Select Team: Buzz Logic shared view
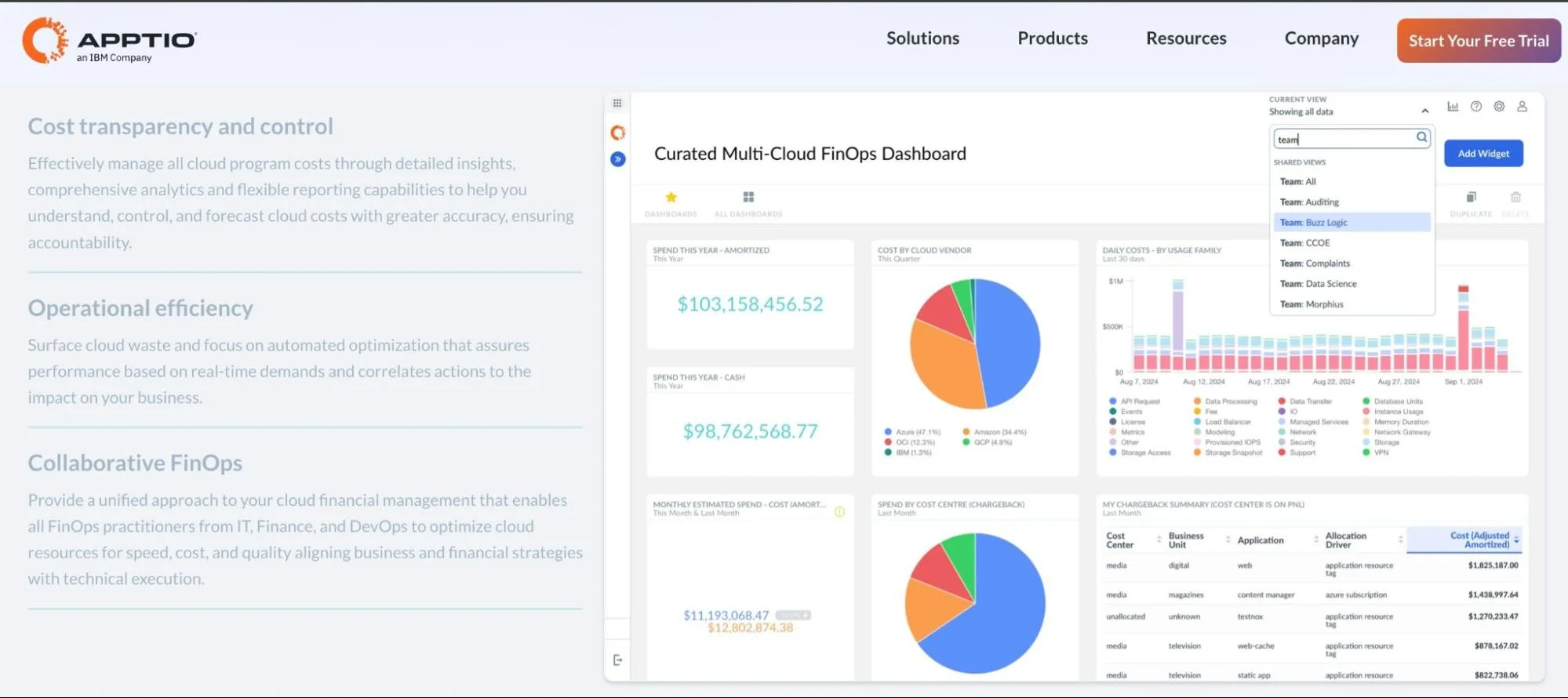The width and height of the screenshot is (1568, 698). coord(1352,222)
